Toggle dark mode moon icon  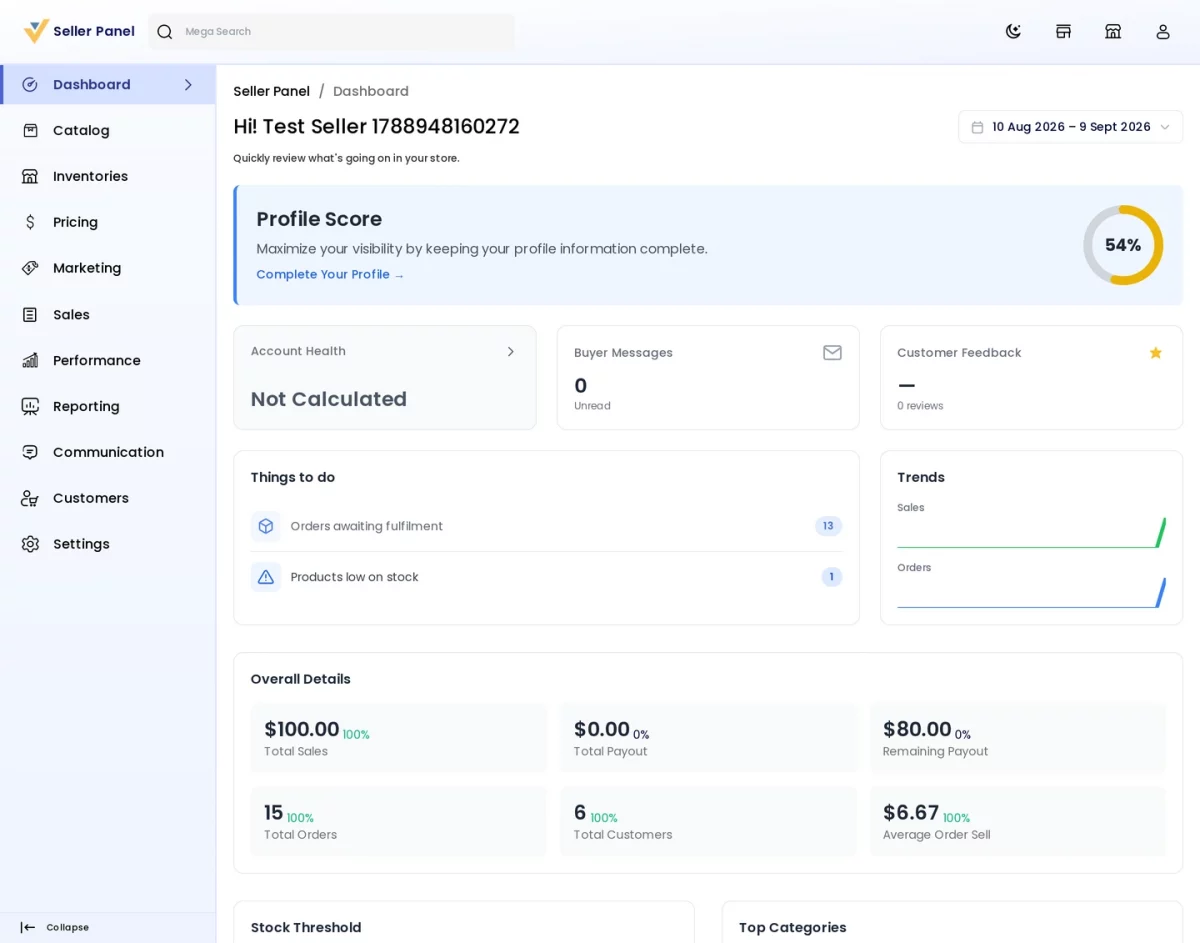(1013, 31)
